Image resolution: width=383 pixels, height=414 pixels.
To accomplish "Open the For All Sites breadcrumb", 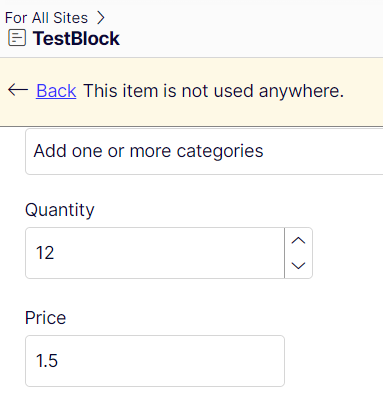I will click(x=46, y=18).
